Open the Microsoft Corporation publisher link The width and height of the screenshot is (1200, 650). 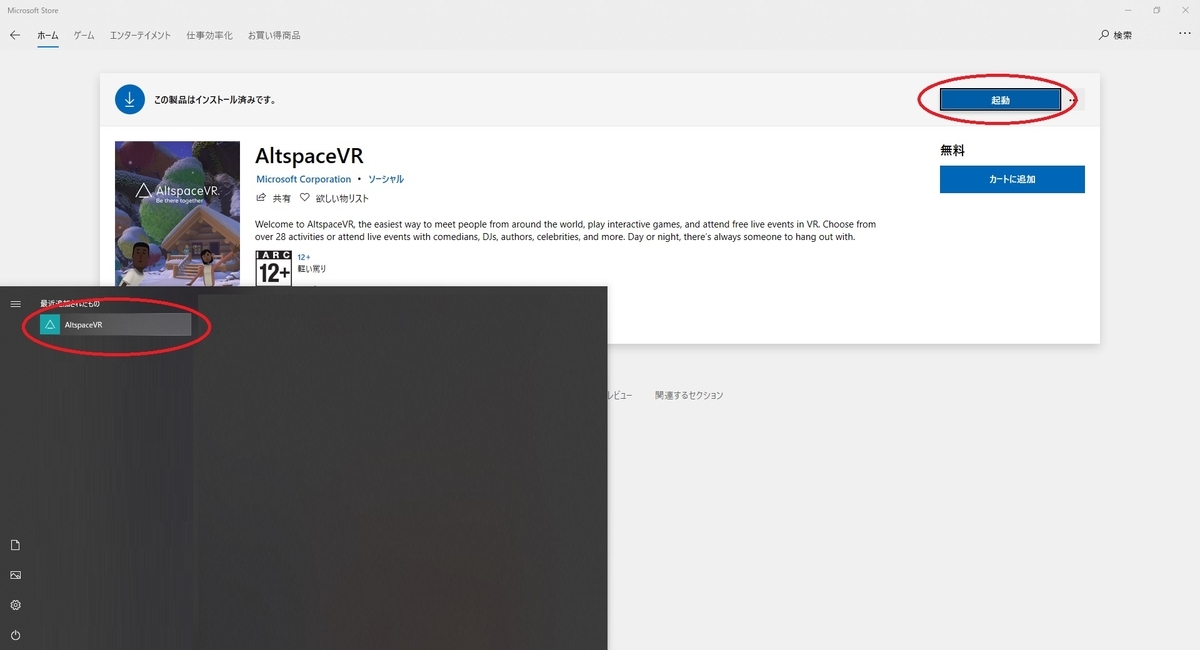[x=303, y=179]
